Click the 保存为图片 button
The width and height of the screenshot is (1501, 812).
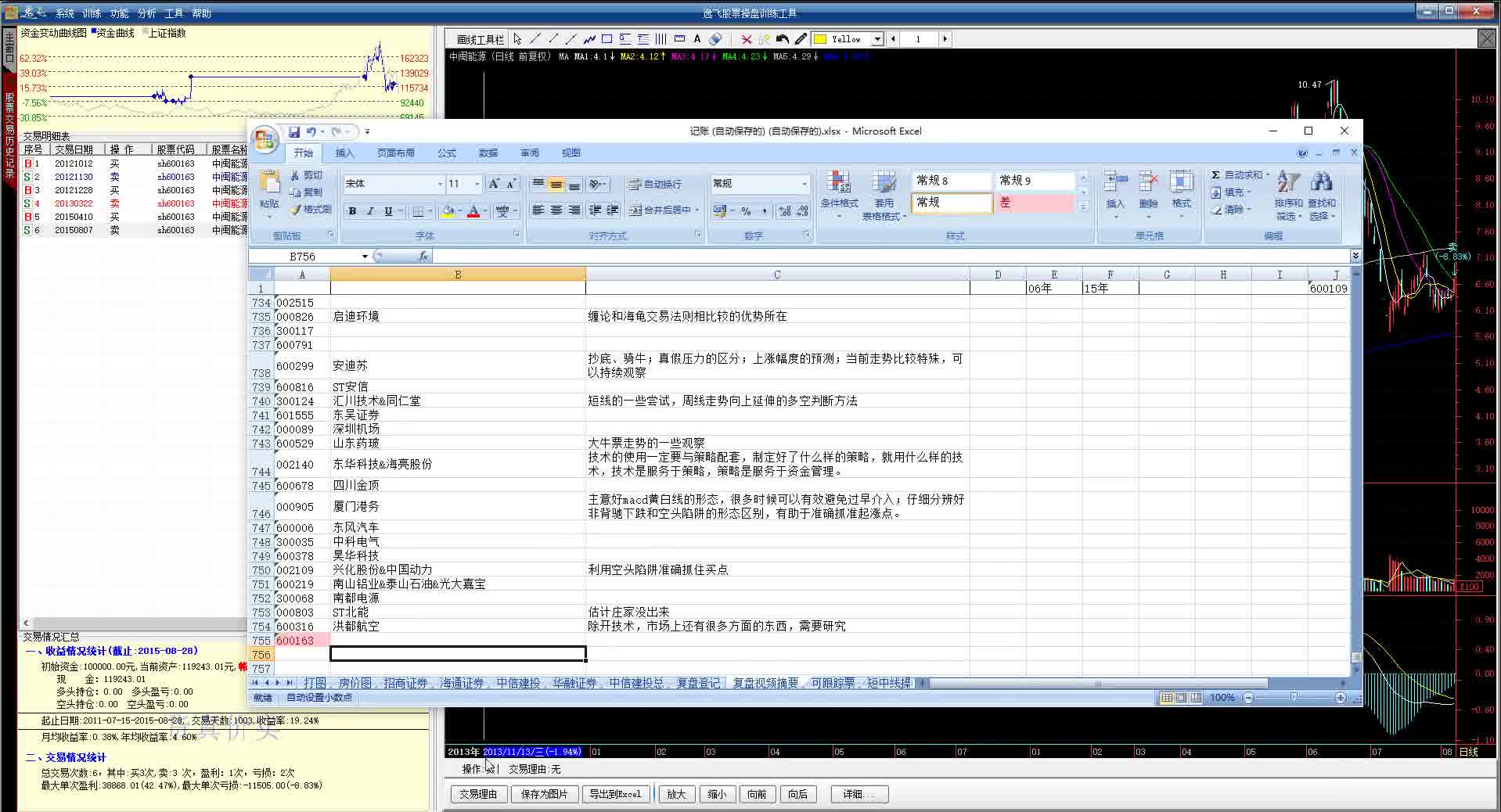[x=544, y=794]
